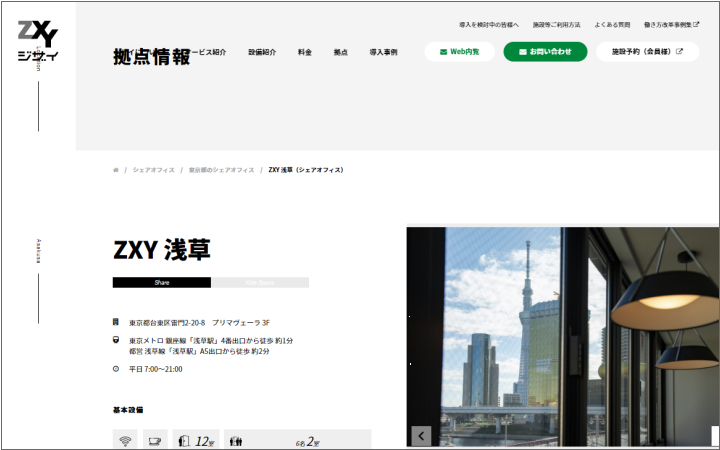
Task: Open 料金 in the navigation menu
Action: [305, 52]
